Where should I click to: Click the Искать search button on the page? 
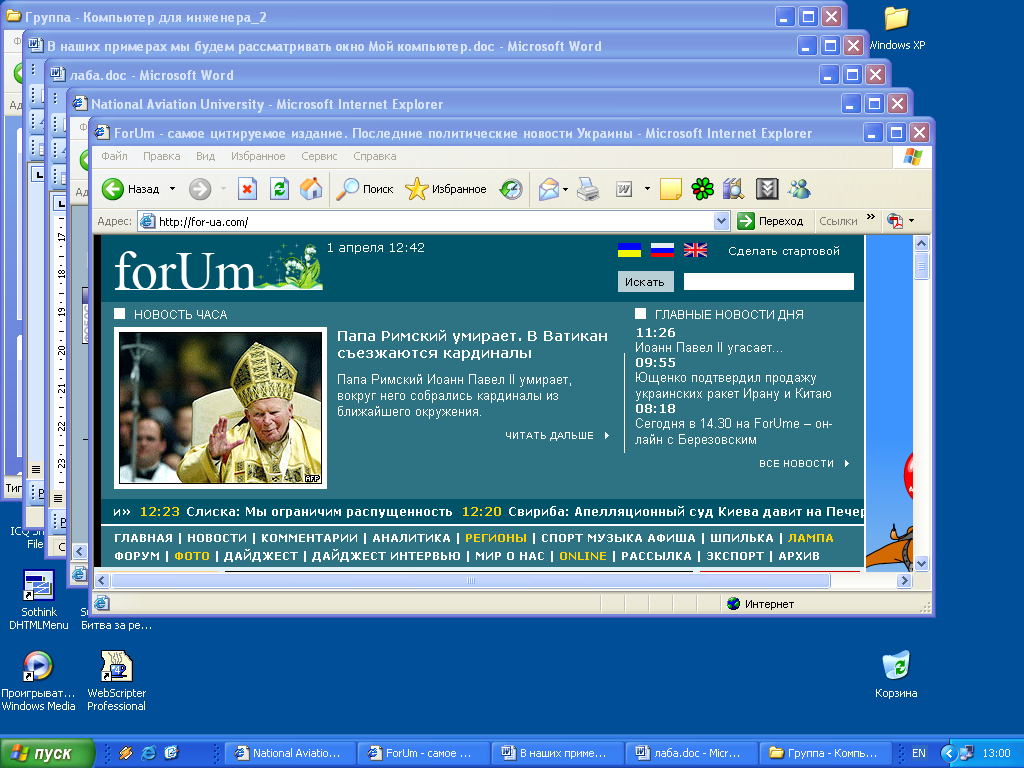pos(645,281)
